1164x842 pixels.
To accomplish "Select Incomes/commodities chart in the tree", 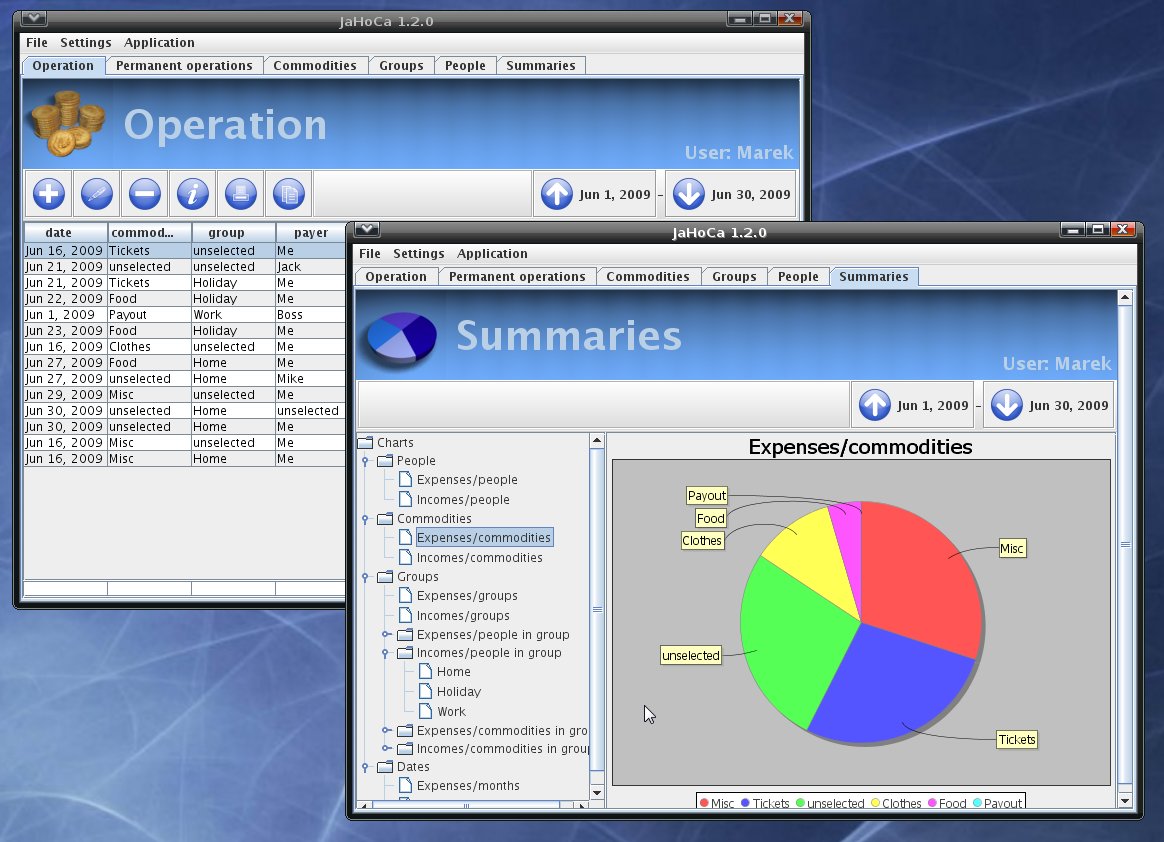I will pos(479,558).
